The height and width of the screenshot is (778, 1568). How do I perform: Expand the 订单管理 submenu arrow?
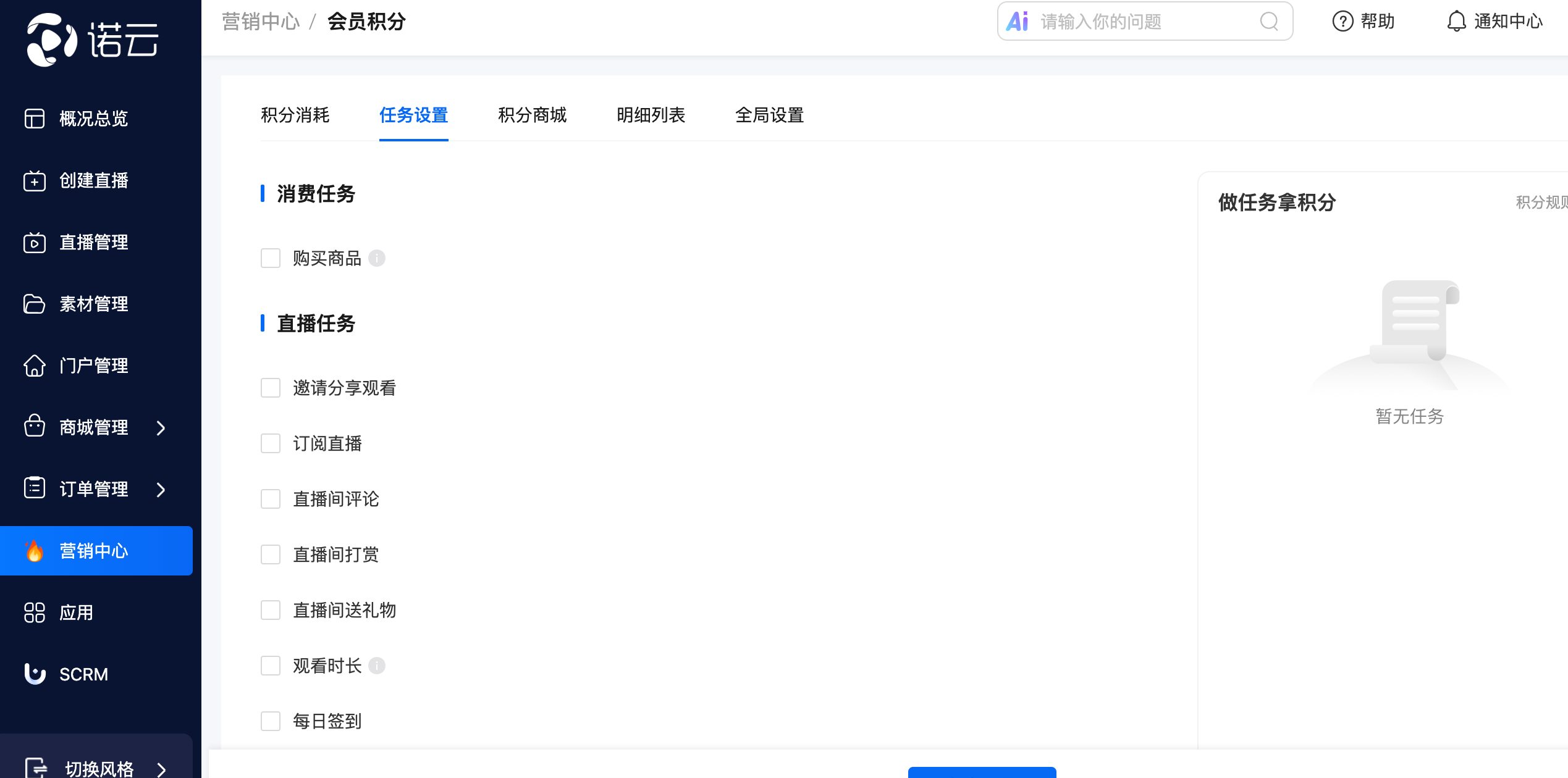[x=161, y=490]
